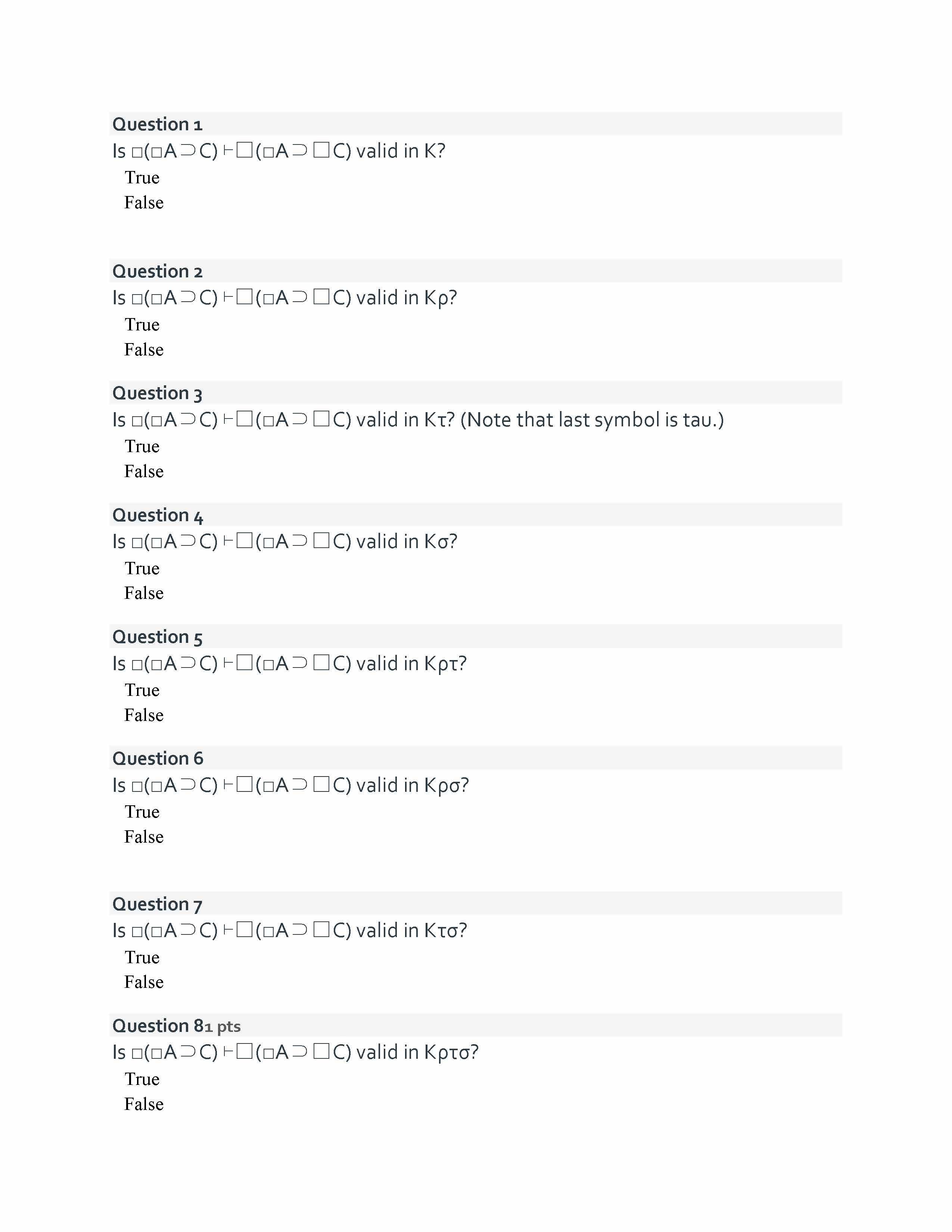The height and width of the screenshot is (1232, 952).
Task: Pick False for Question 8 on Kρτσ
Action: [144, 1105]
